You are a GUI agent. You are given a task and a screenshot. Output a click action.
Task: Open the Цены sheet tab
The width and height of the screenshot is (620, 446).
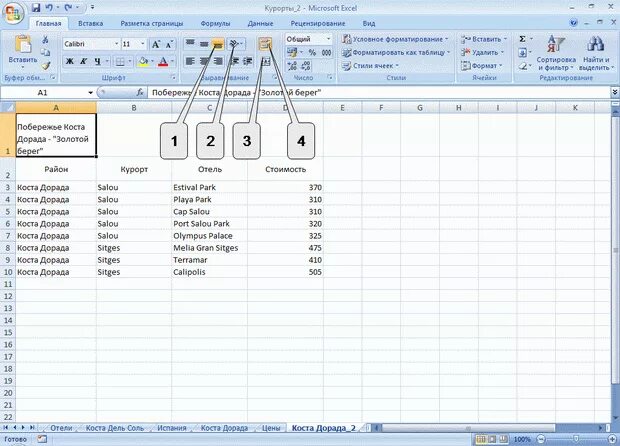[271, 428]
